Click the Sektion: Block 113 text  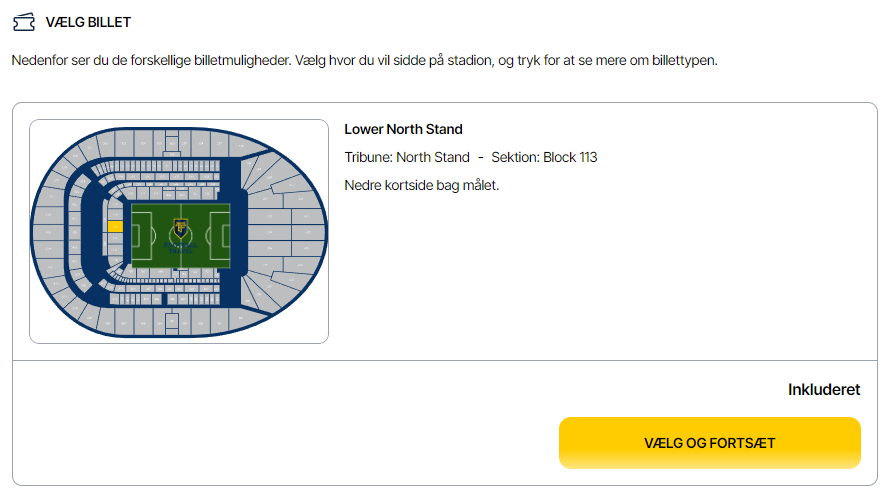[x=544, y=157]
